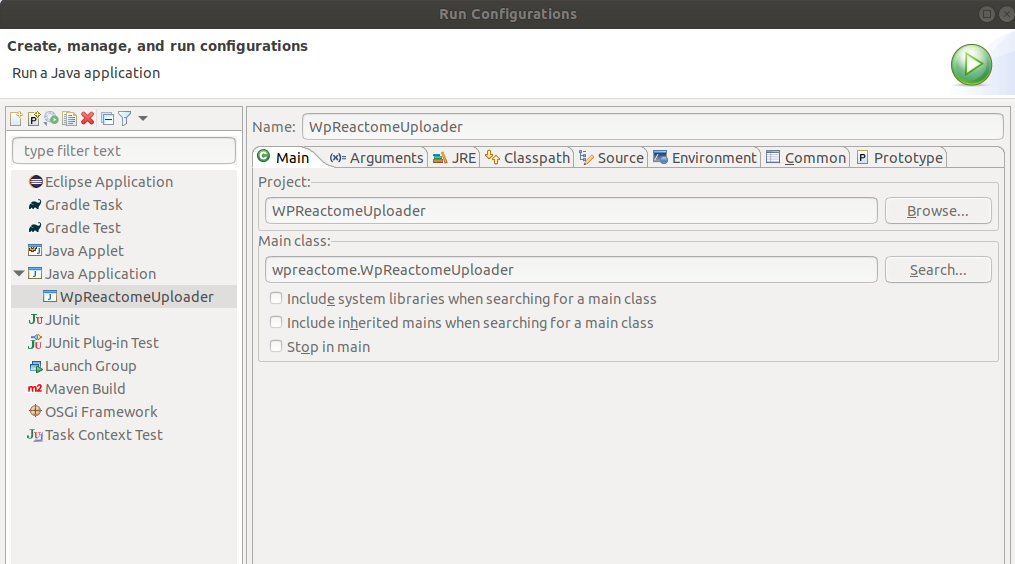Click the Task Context Test icon
This screenshot has height=564, width=1015.
[35, 434]
